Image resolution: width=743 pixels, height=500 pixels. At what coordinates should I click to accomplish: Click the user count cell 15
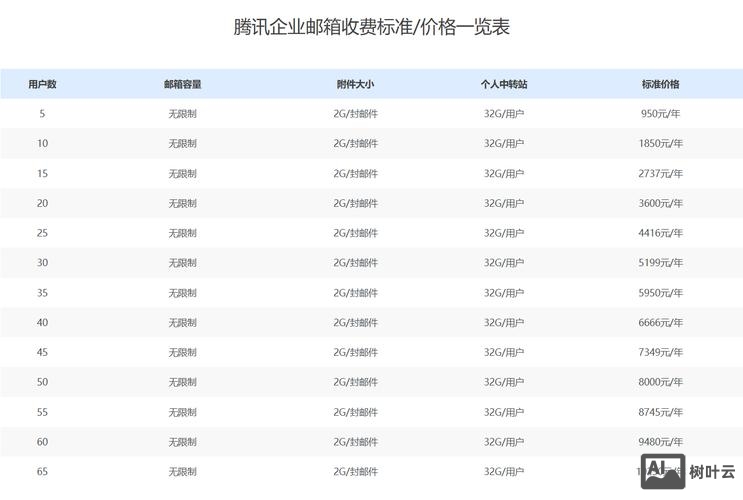42,173
